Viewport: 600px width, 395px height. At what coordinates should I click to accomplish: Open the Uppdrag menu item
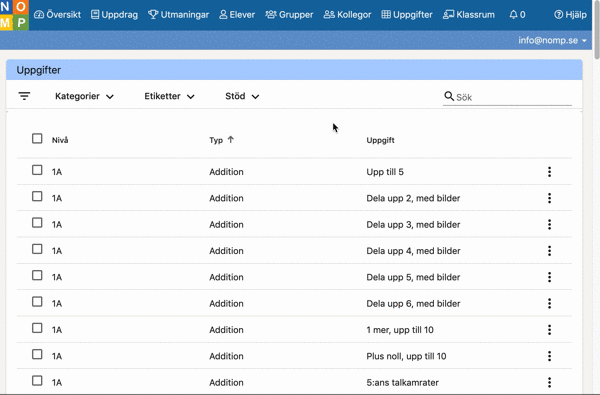[x=114, y=15]
